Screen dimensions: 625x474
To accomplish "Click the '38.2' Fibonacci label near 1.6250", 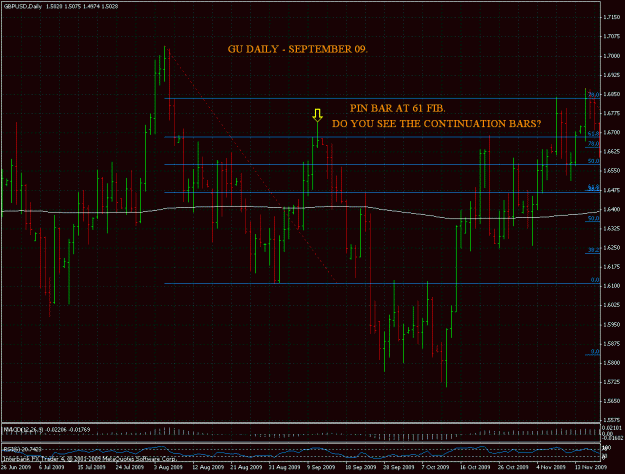I will click(594, 250).
